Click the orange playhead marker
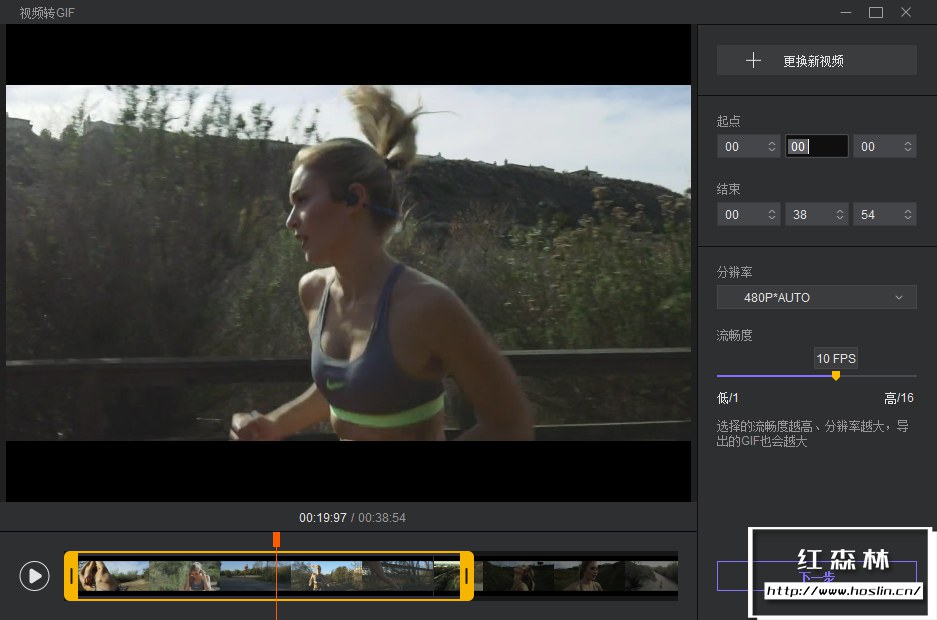 276,539
